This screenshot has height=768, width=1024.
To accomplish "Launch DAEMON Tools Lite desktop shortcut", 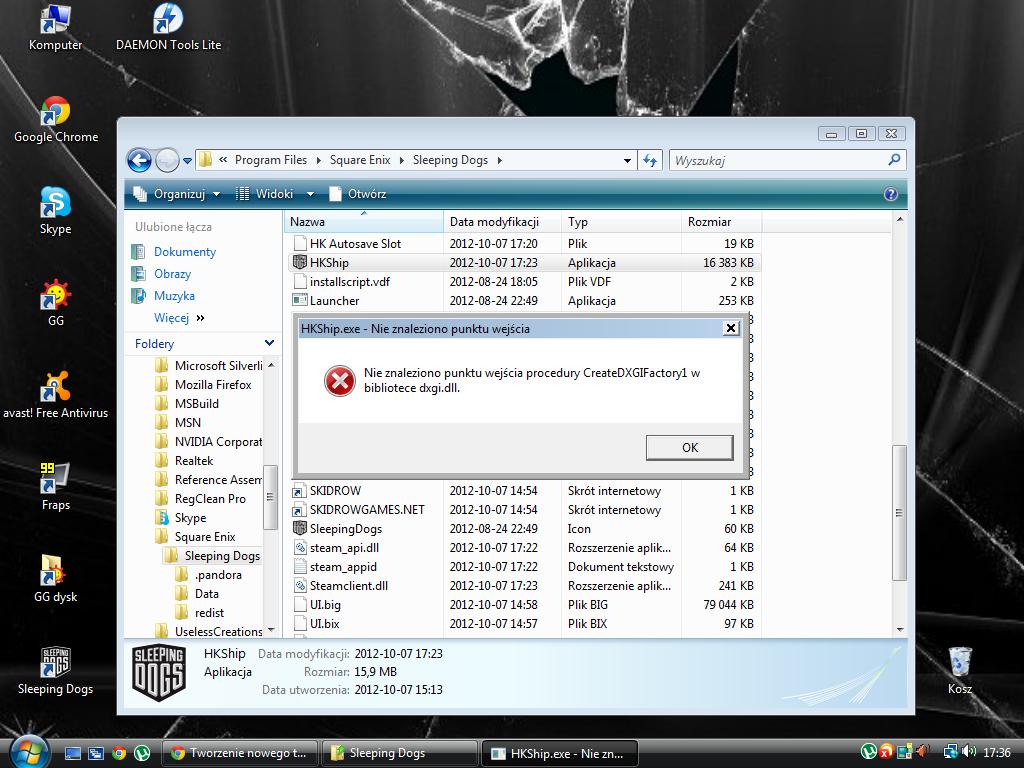I will tap(168, 27).
